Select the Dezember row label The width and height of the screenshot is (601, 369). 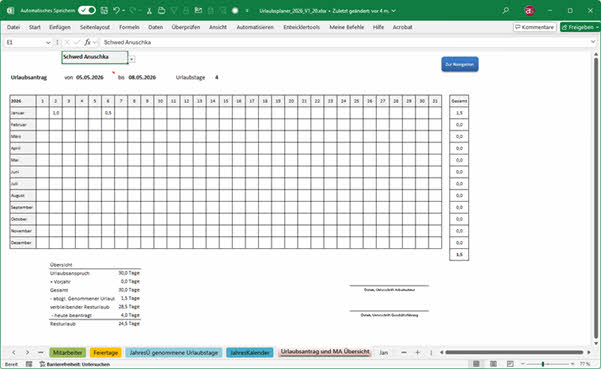click(23, 243)
